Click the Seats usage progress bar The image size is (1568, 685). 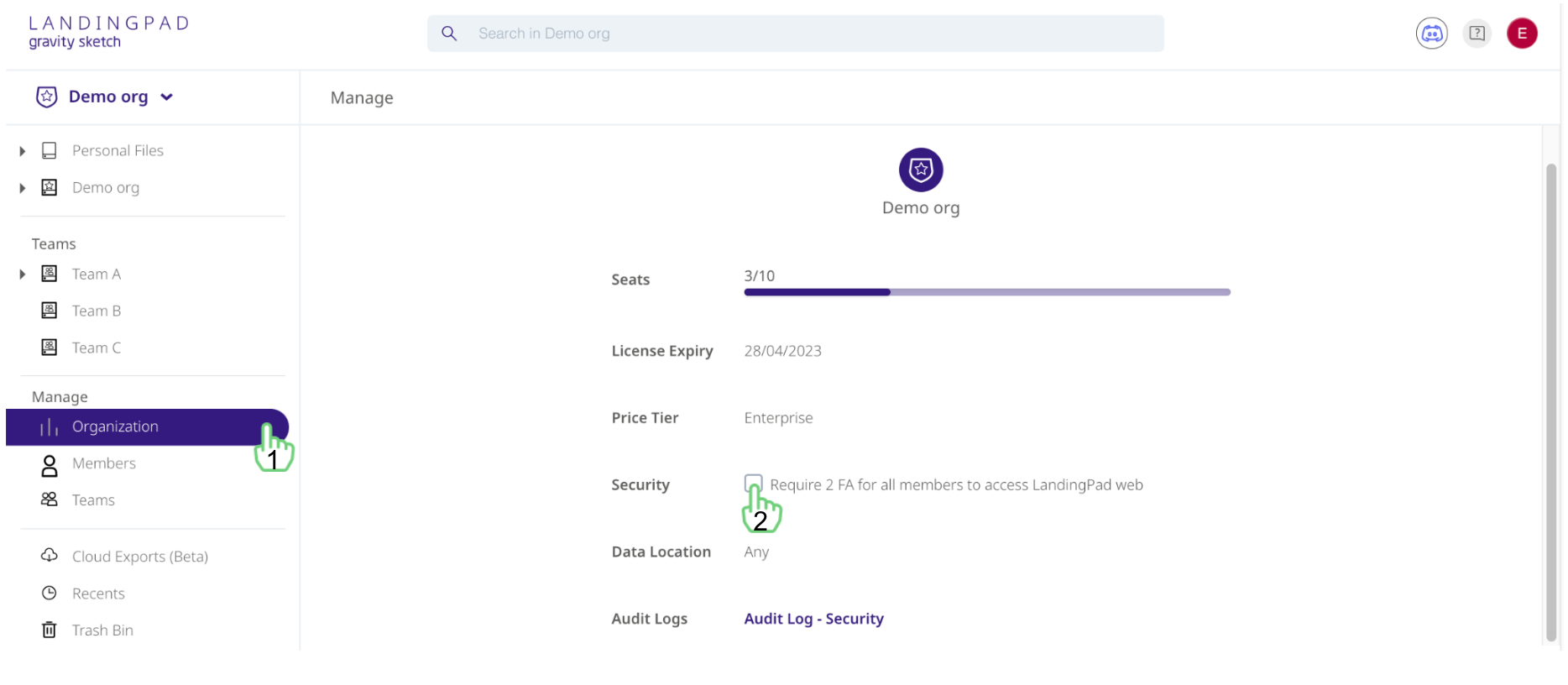(987, 292)
